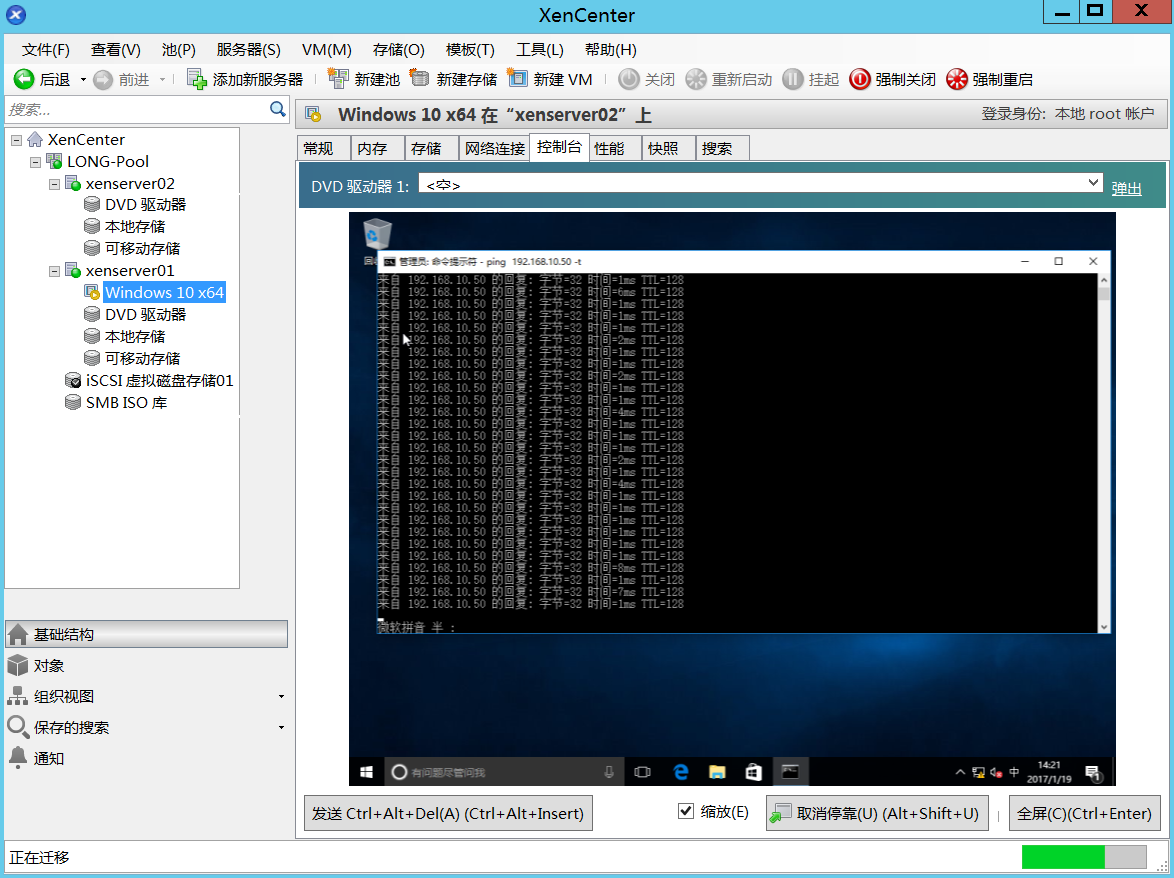Open the VM Start button in console
Viewport: 1174px width, 878px height.
click(x=366, y=772)
